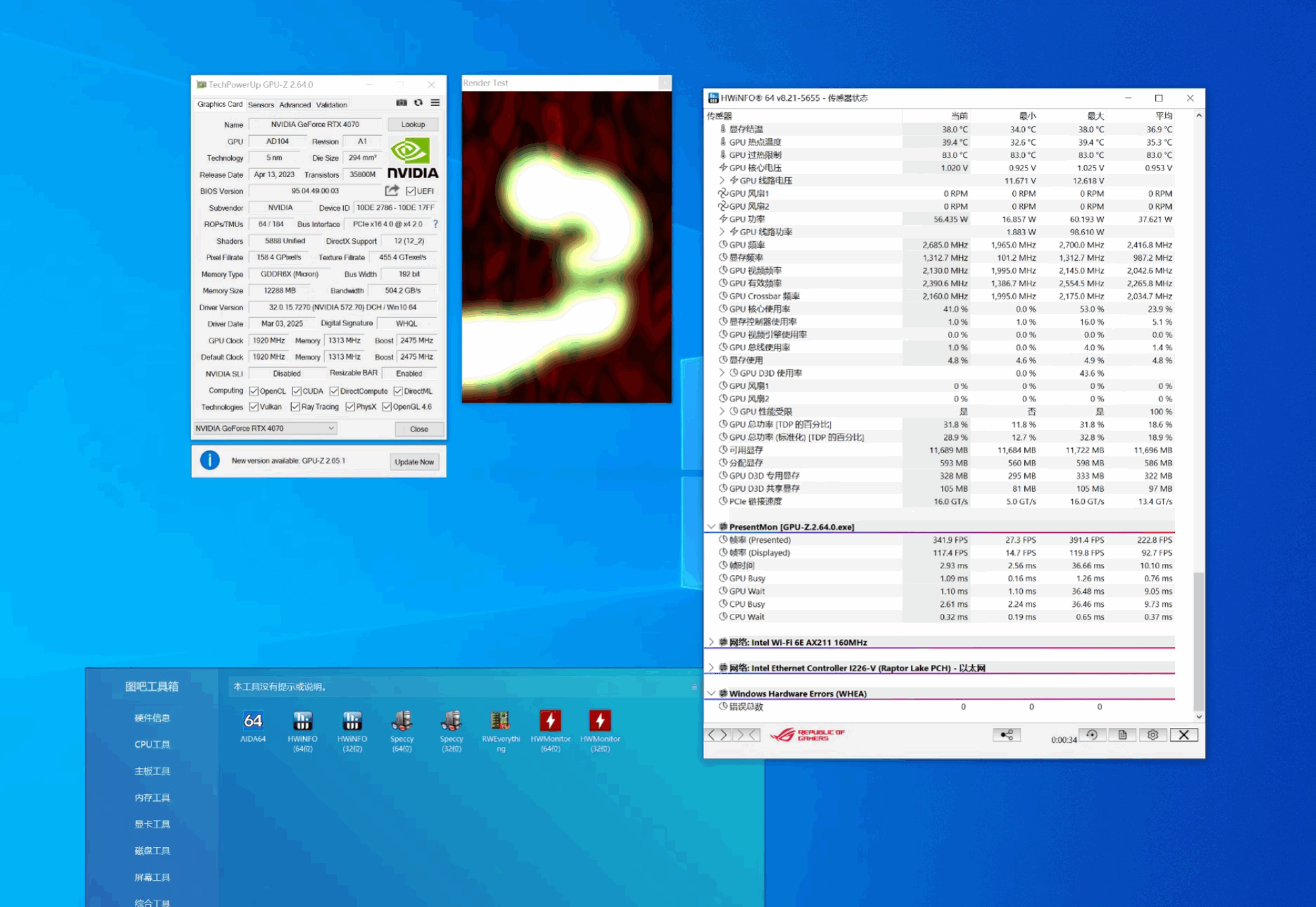Launch HWiNFO (32位) from the toolbox

point(352,731)
